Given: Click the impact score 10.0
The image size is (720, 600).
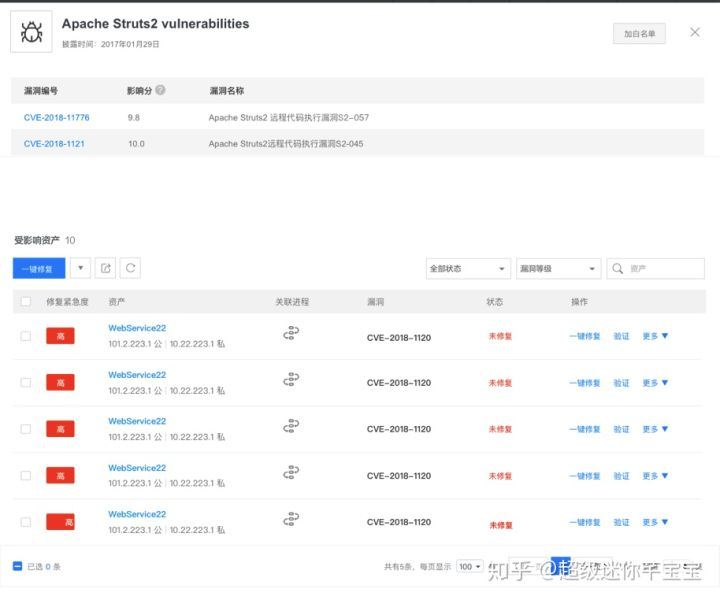Looking at the screenshot, I should click(136, 144).
